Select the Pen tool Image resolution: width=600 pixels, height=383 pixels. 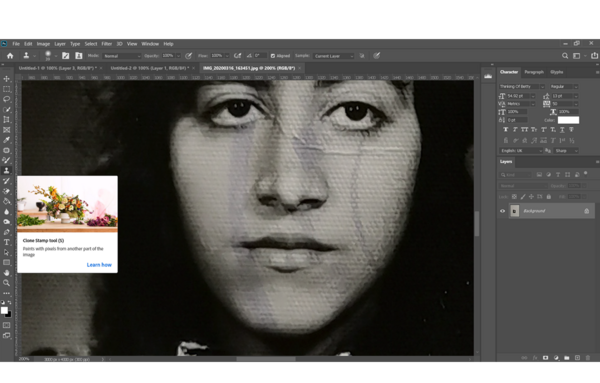click(x=7, y=232)
